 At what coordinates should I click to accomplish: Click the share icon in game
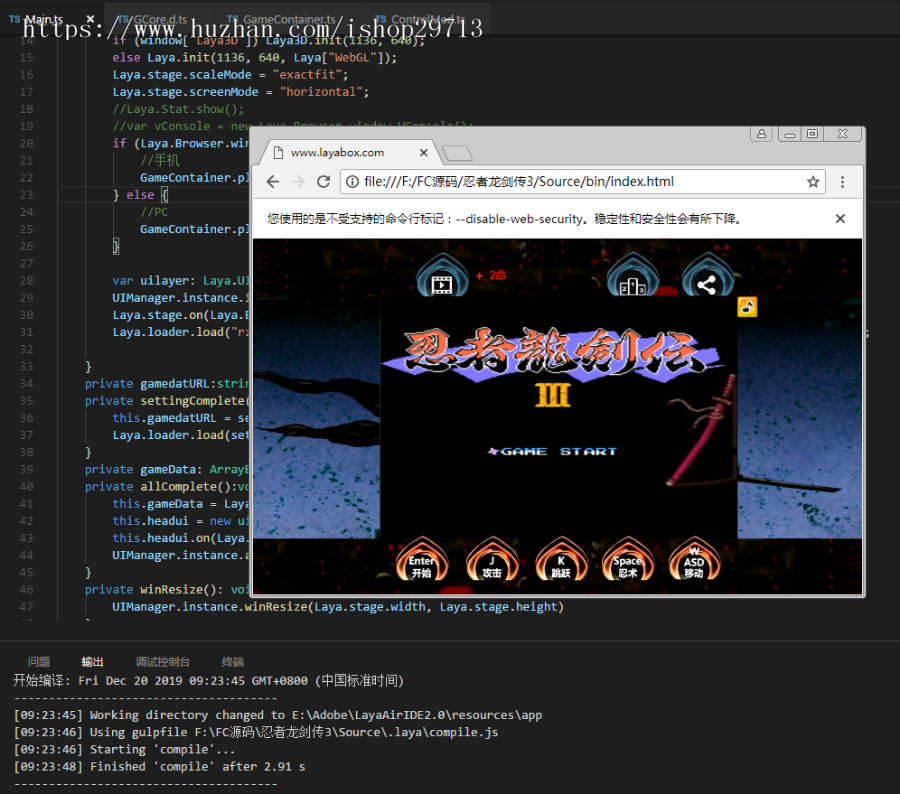(x=707, y=277)
